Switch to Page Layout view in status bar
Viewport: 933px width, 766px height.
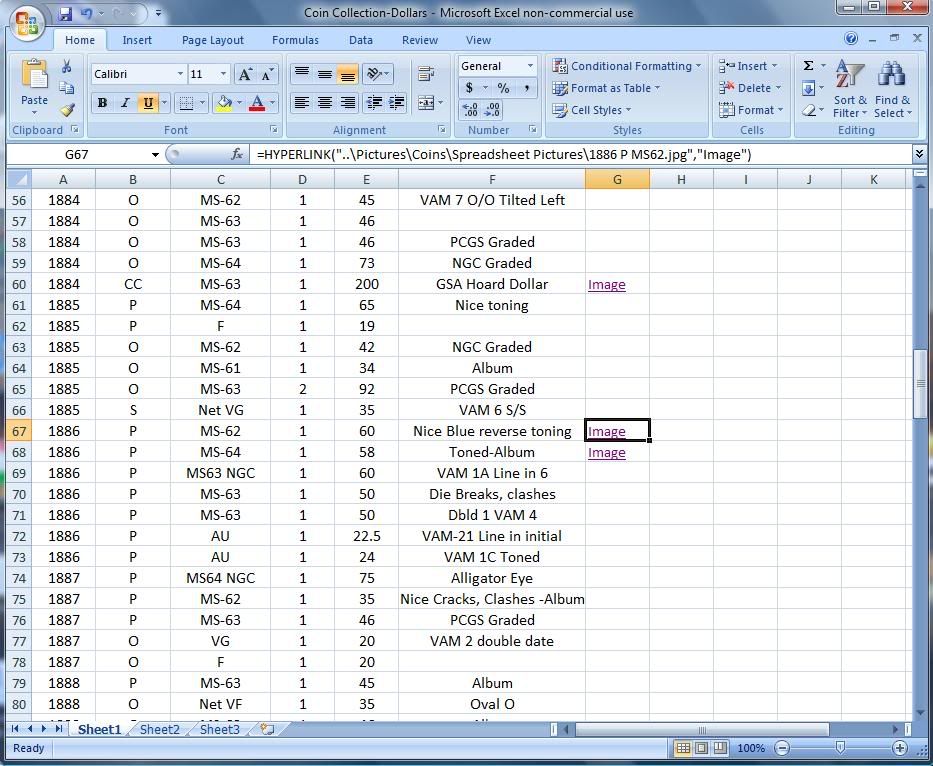coord(702,748)
